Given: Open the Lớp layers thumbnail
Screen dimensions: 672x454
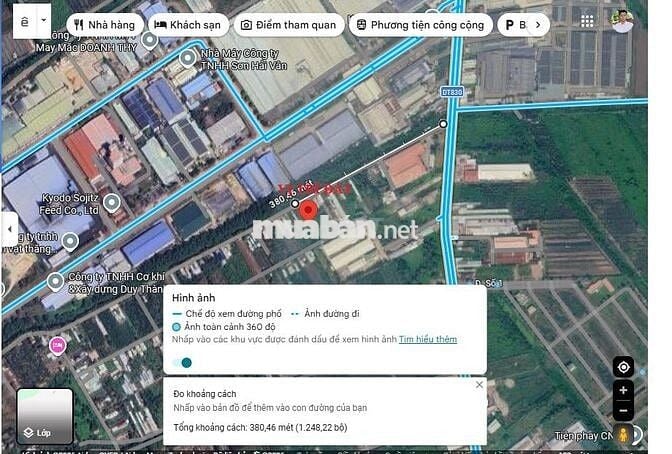Looking at the screenshot, I should pos(45,416).
